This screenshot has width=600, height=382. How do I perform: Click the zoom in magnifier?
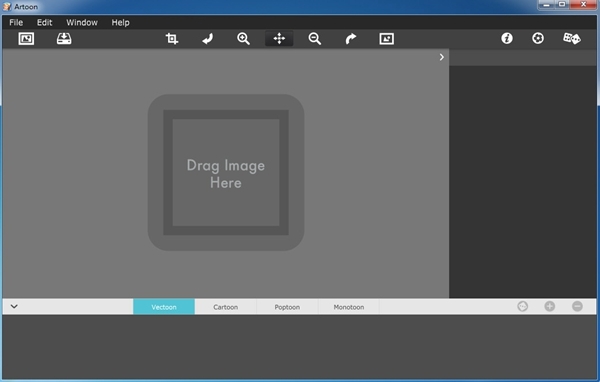[243, 39]
